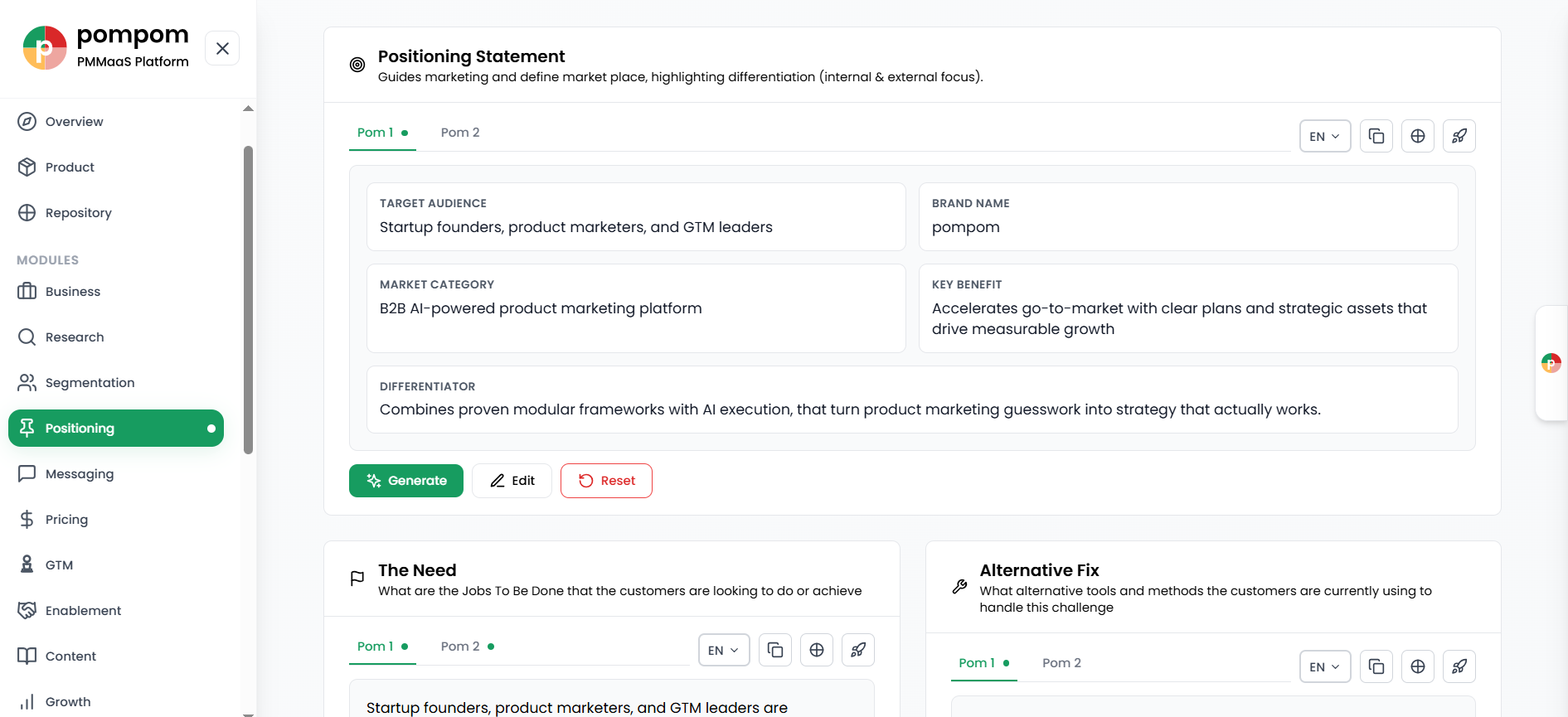Click the Positioning Statement heading
The width and height of the screenshot is (1568, 717).
(x=471, y=56)
